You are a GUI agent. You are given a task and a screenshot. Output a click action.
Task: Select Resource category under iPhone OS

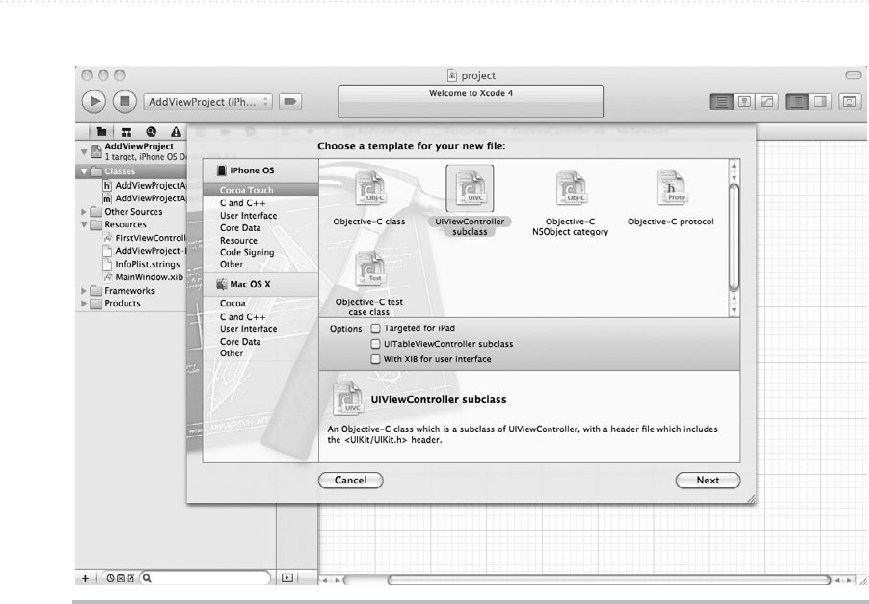click(x=239, y=240)
